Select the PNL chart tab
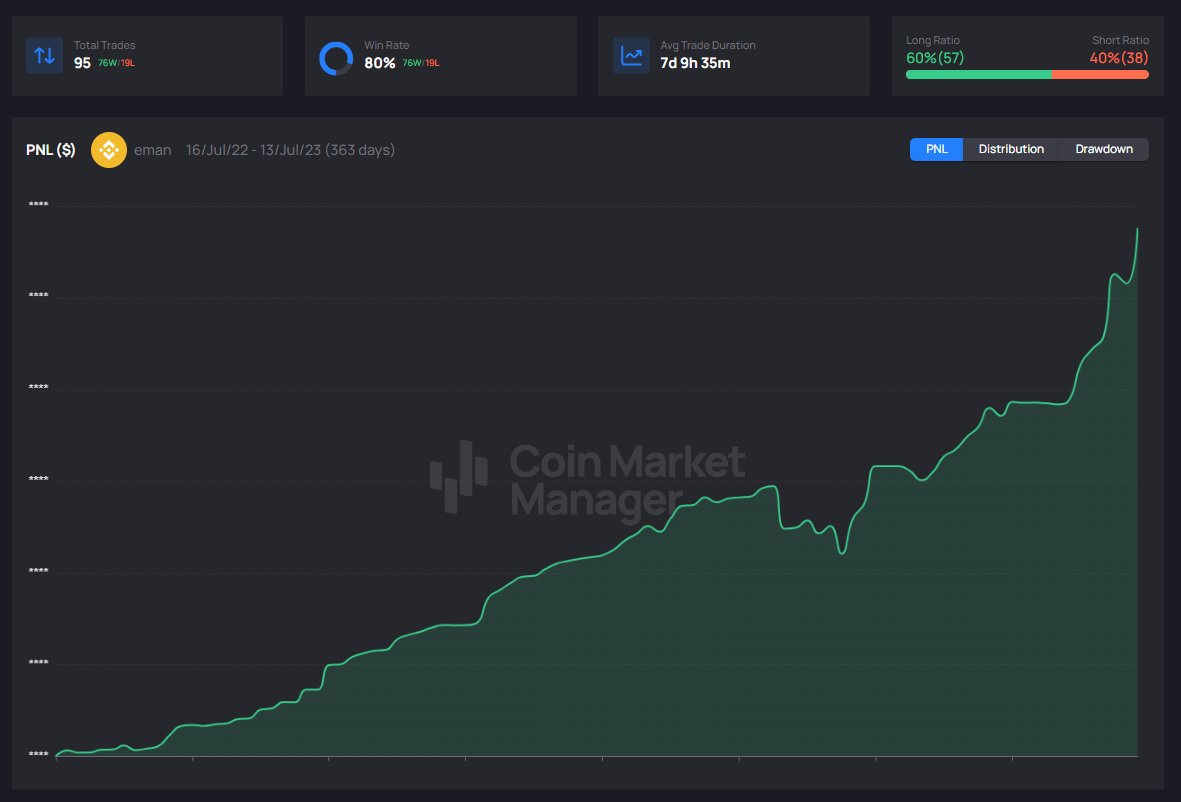Viewport: 1181px width, 802px height. click(x=936, y=149)
